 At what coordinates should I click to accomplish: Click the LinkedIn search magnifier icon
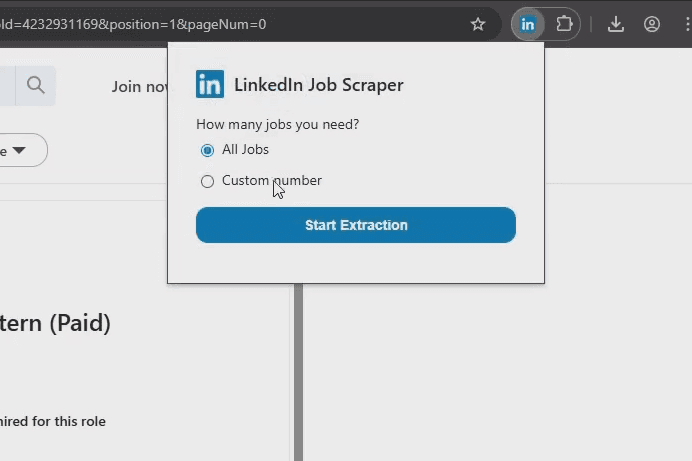pos(36,85)
